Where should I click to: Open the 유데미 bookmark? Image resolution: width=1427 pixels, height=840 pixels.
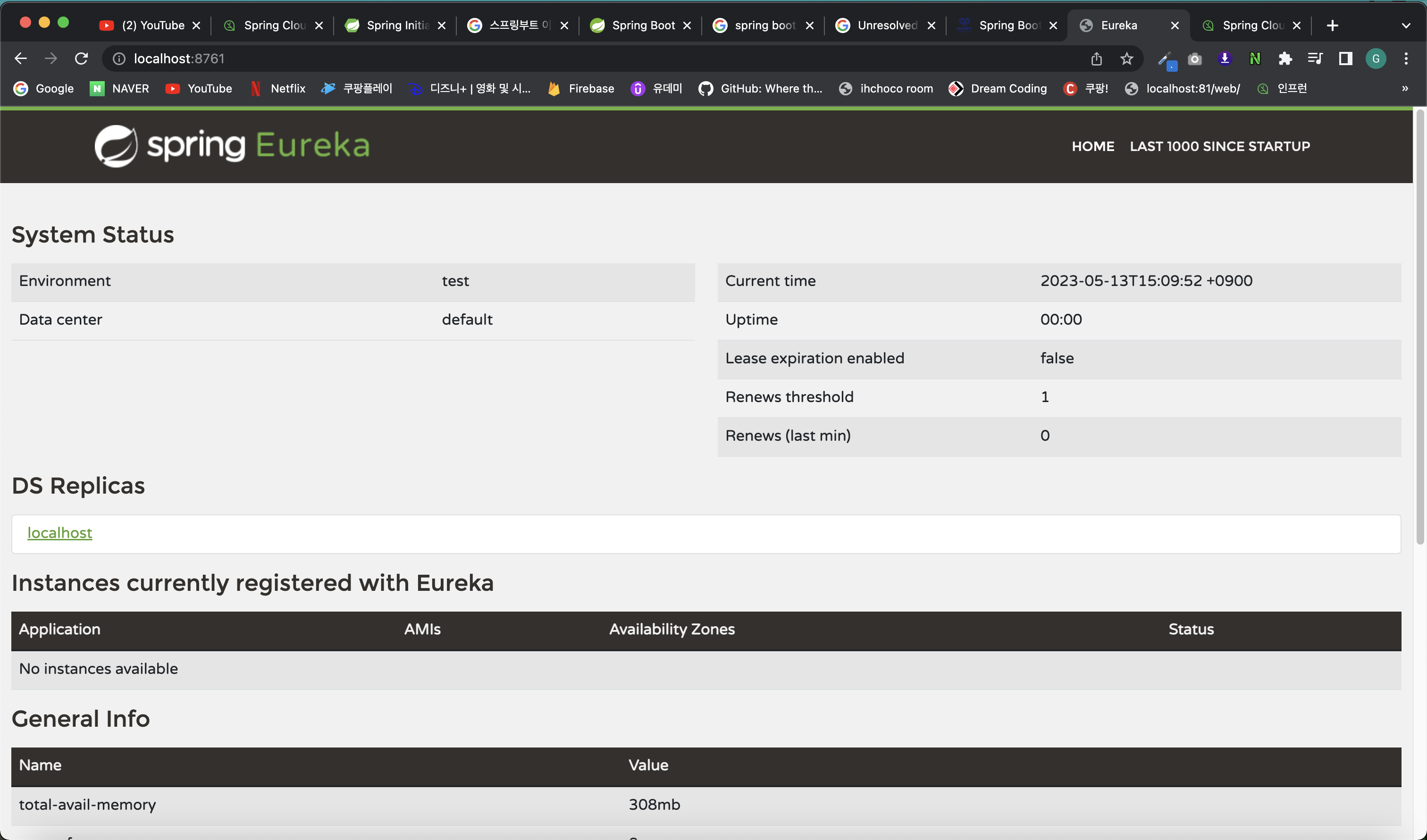click(x=656, y=88)
